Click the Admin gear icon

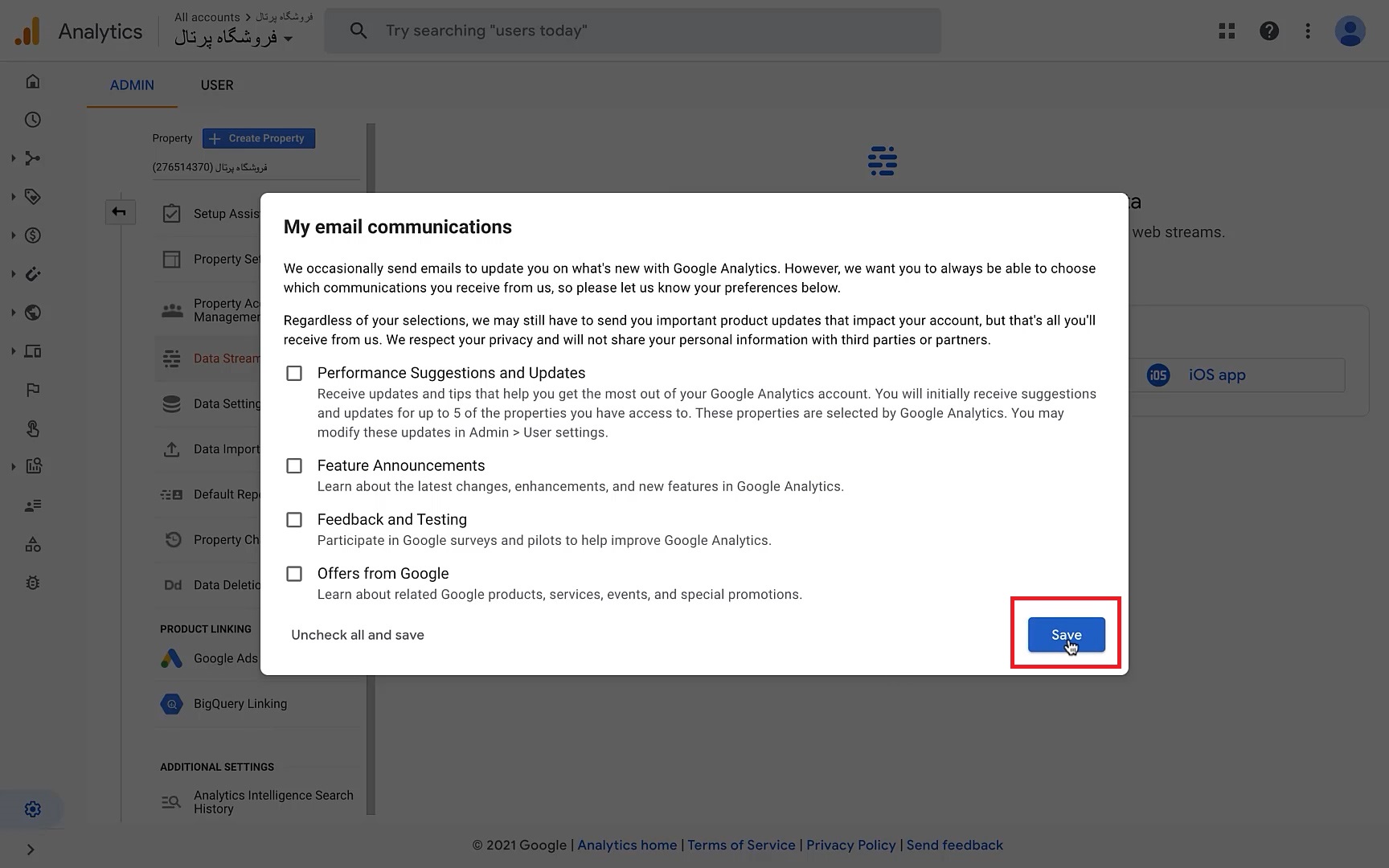click(33, 809)
